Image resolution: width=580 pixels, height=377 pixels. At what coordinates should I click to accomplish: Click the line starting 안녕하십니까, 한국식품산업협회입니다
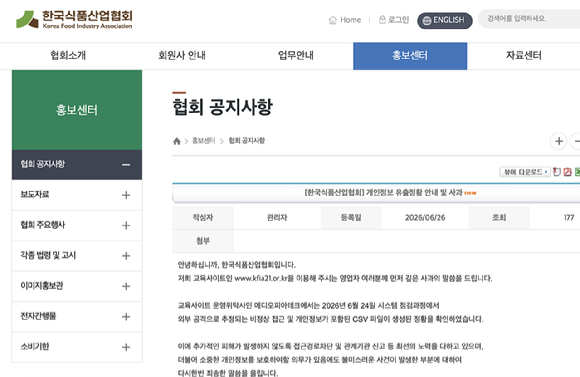[x=237, y=265]
